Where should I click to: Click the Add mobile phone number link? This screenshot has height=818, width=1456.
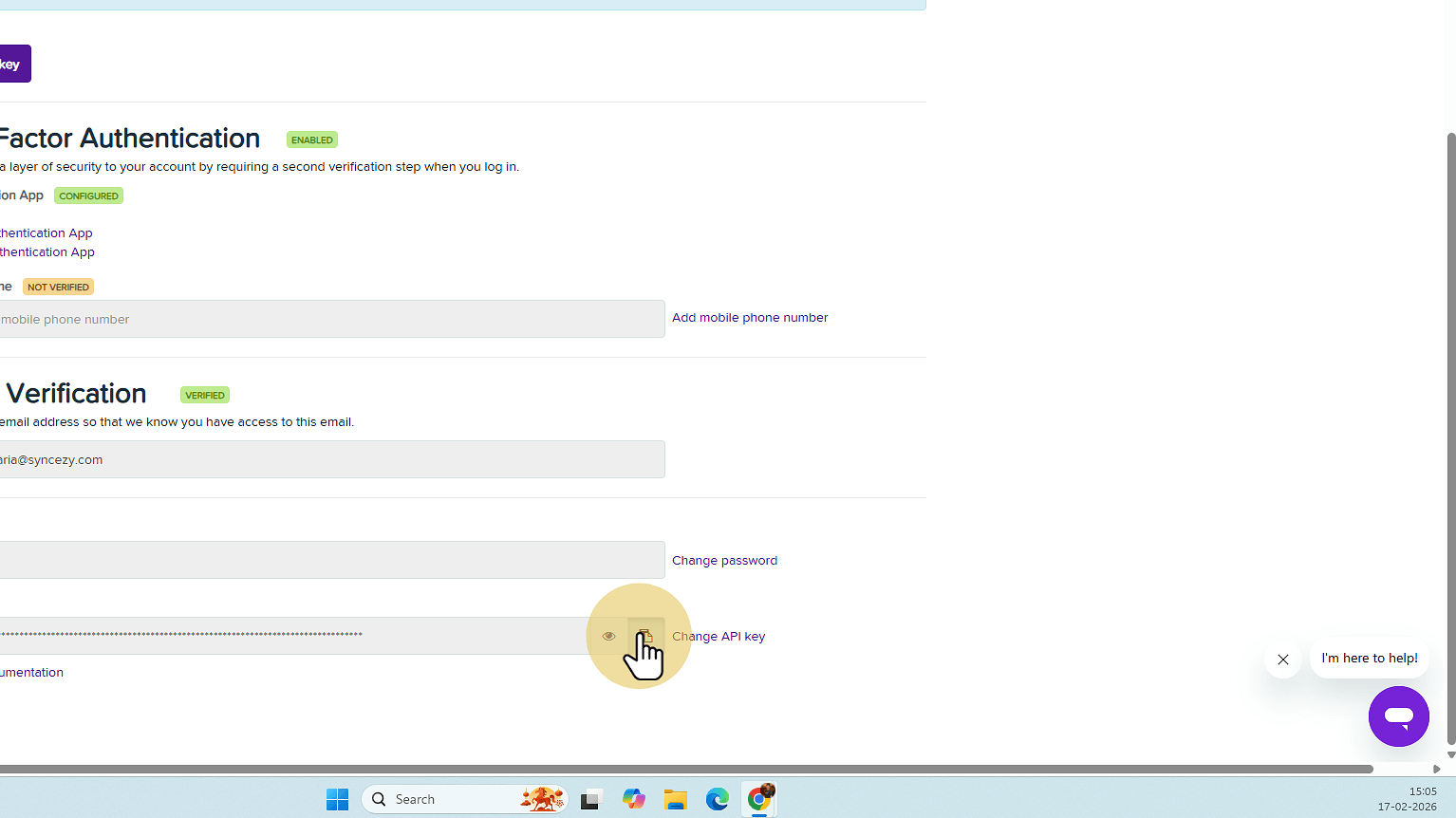(750, 318)
